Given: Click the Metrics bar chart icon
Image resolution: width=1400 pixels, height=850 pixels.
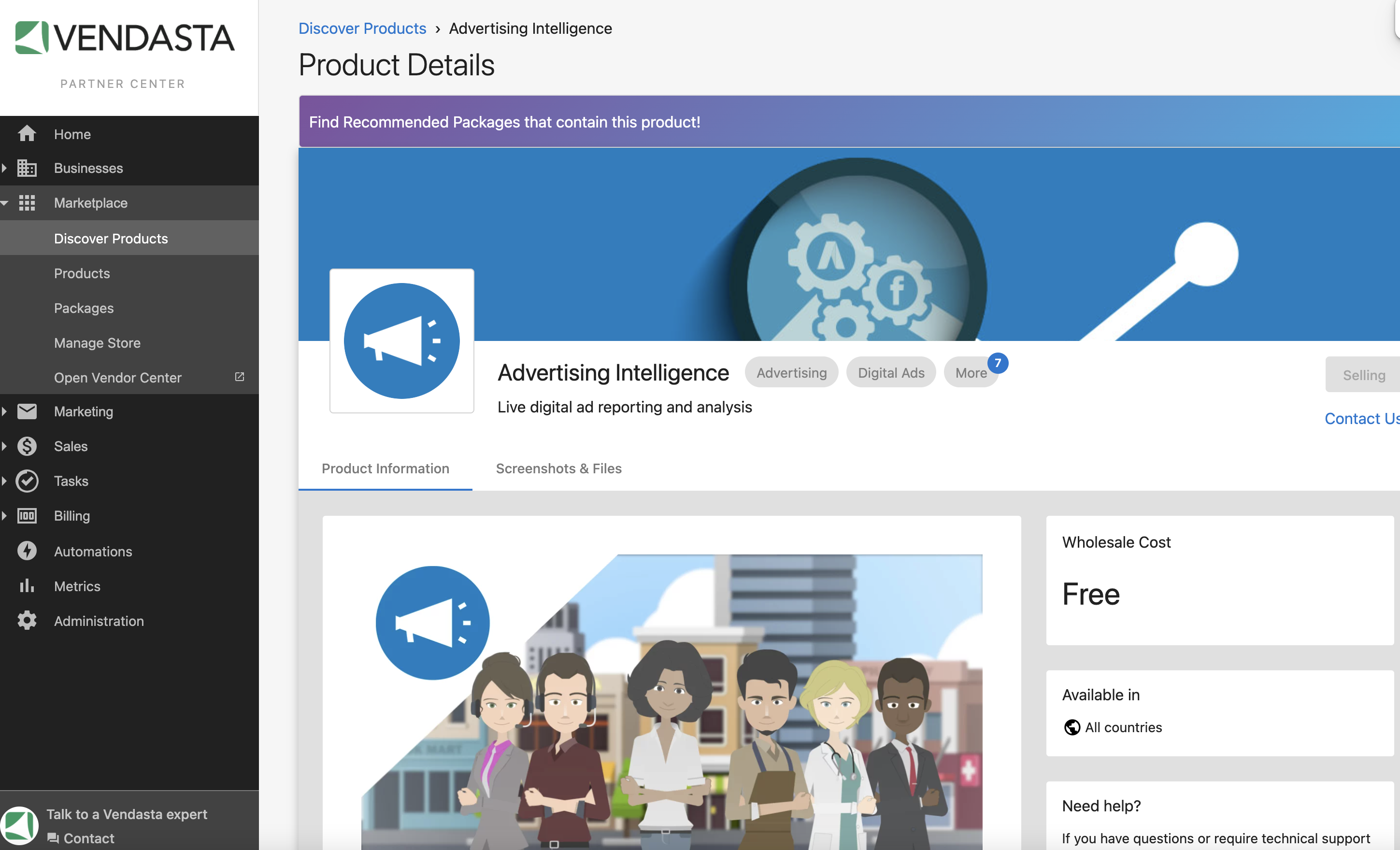Looking at the screenshot, I should 27,586.
